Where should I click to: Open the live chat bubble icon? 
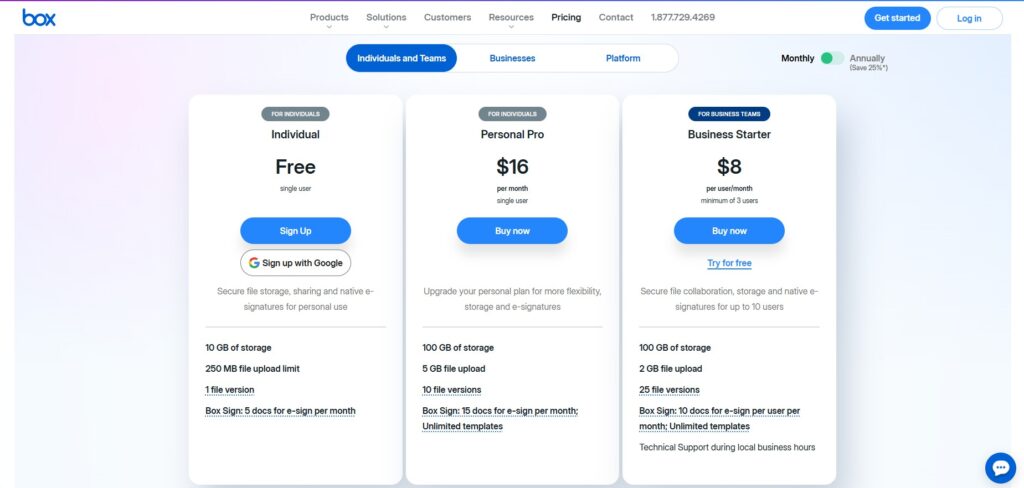point(1000,468)
